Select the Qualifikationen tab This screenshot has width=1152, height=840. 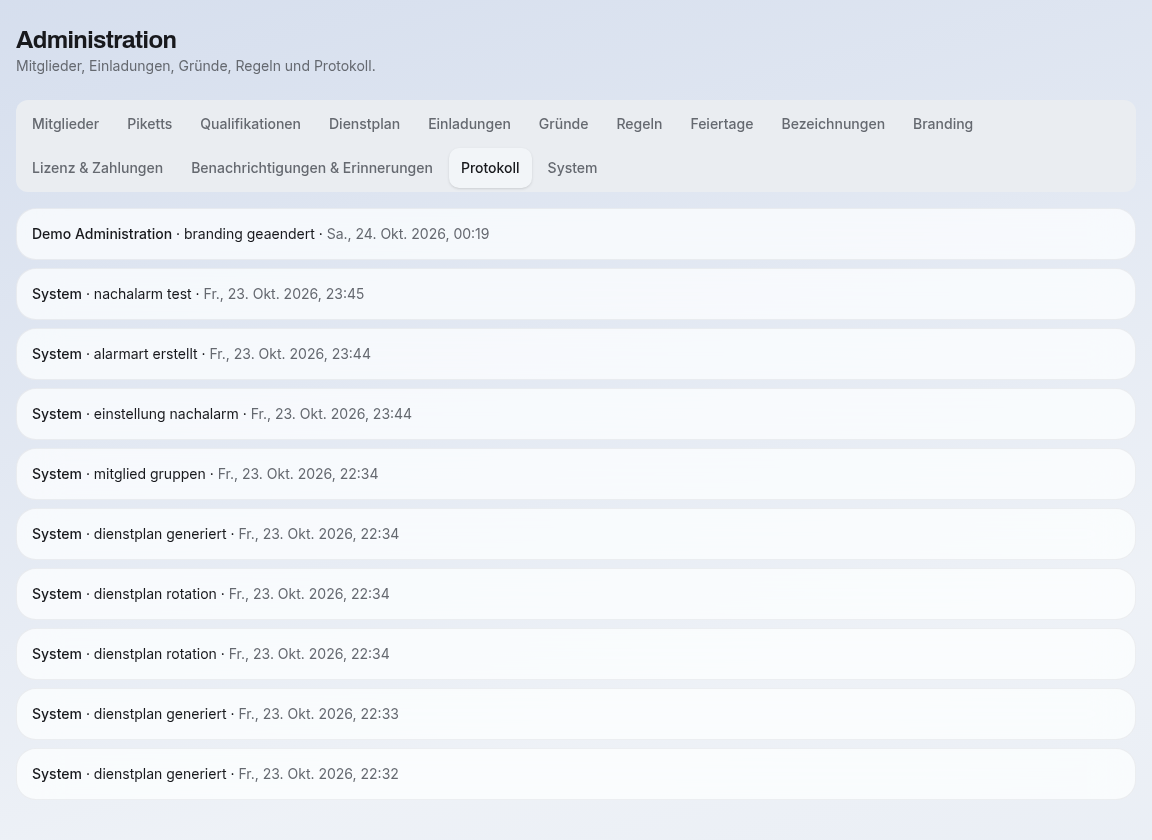(251, 124)
